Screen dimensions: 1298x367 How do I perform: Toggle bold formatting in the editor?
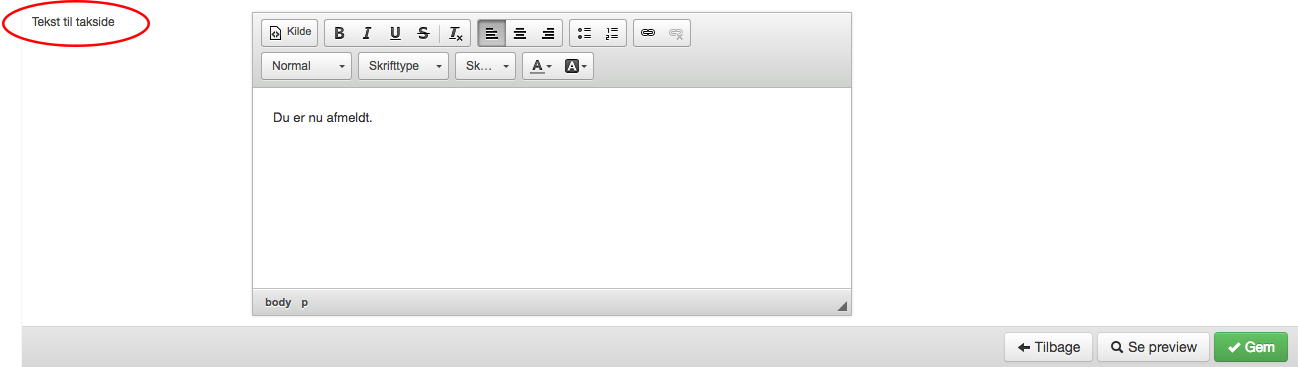pos(339,33)
